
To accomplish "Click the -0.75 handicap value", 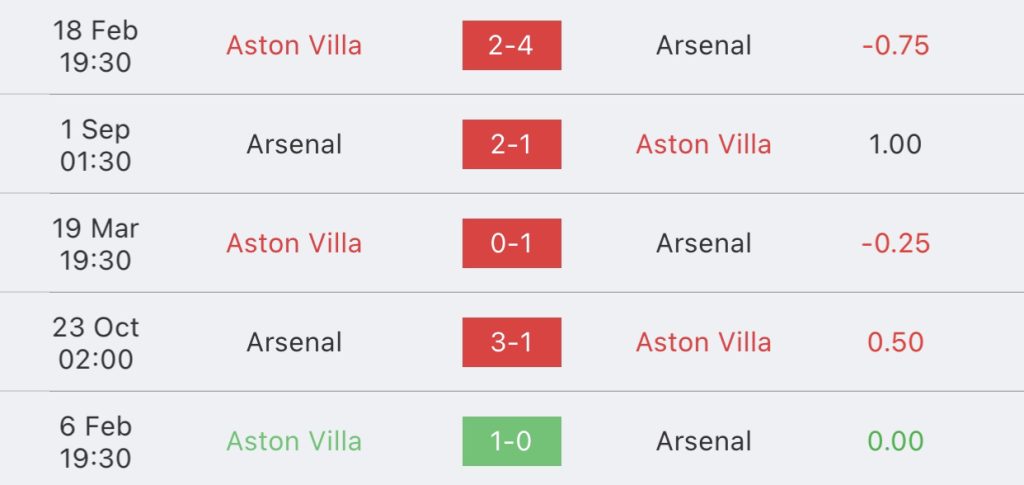I will 895,46.
